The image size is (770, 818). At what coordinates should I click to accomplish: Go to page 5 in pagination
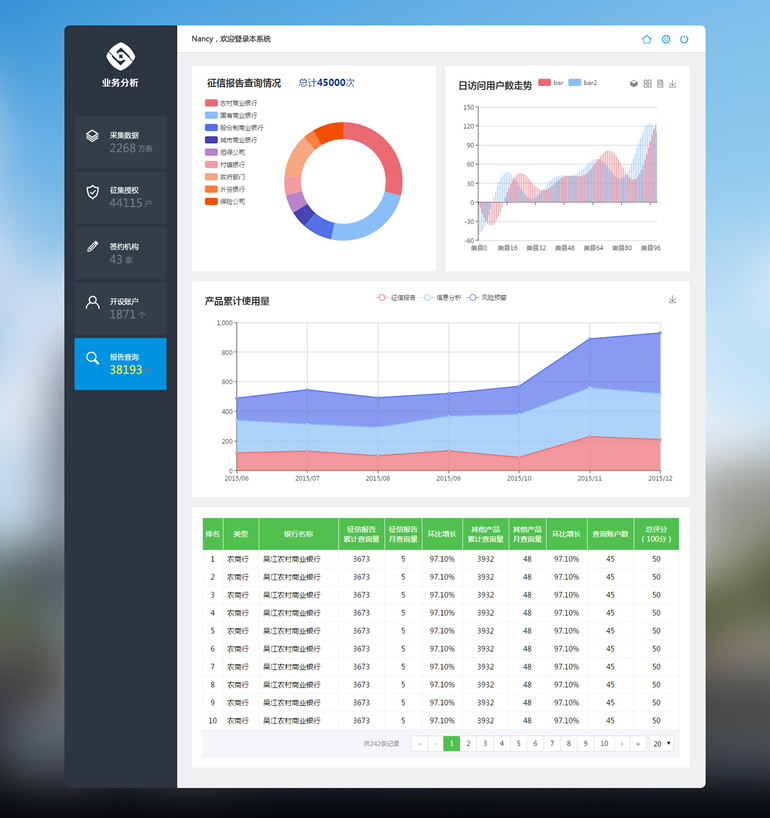tap(518, 743)
